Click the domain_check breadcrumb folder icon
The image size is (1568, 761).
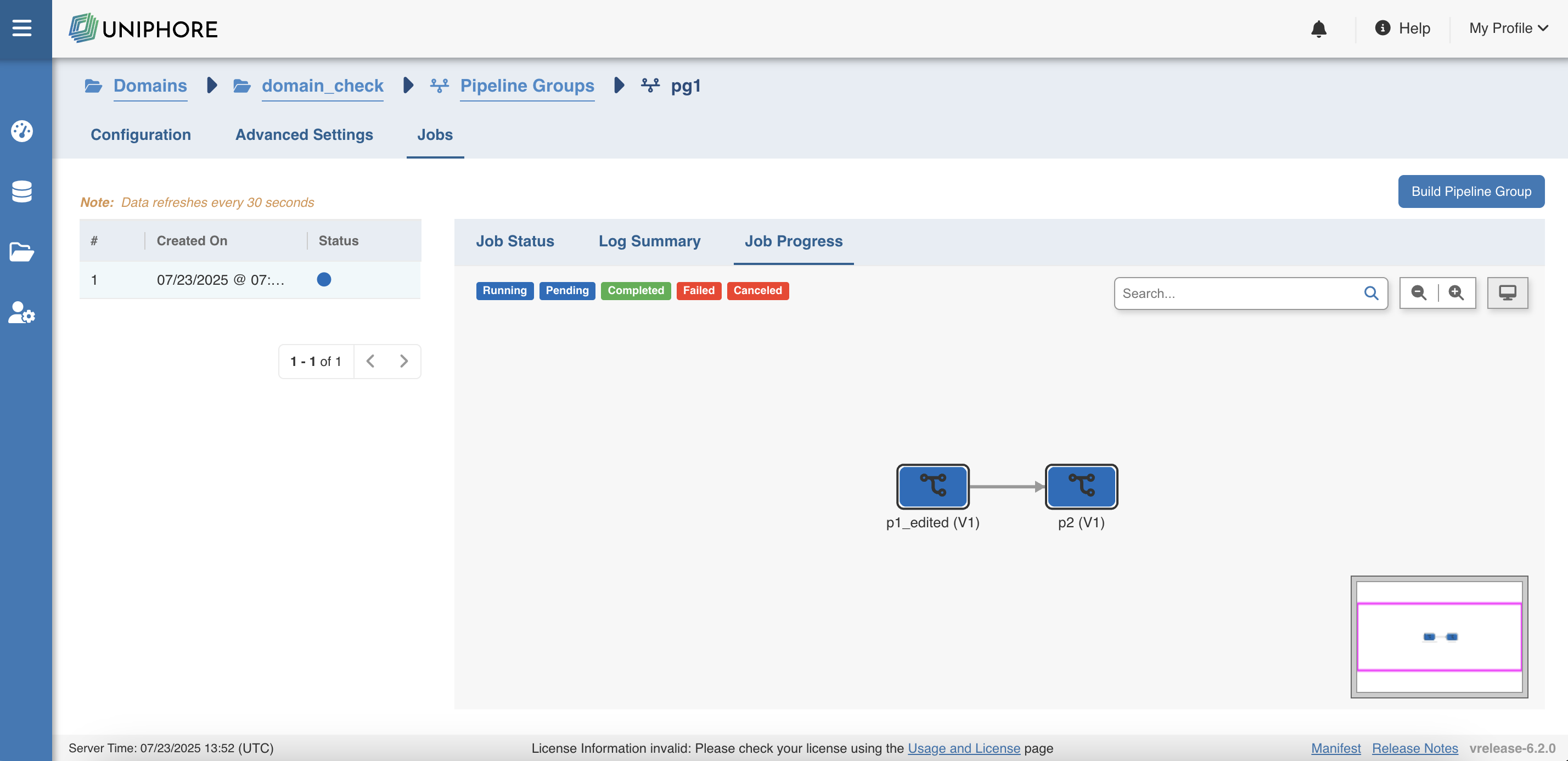tap(242, 86)
